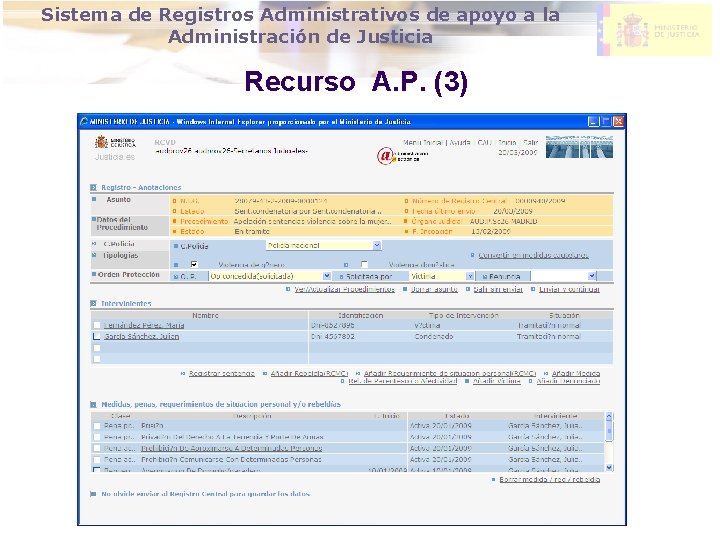Click the 'AUD.P.Sc26 MADRID' órgano judicial value
720x540 pixels.
(503, 221)
